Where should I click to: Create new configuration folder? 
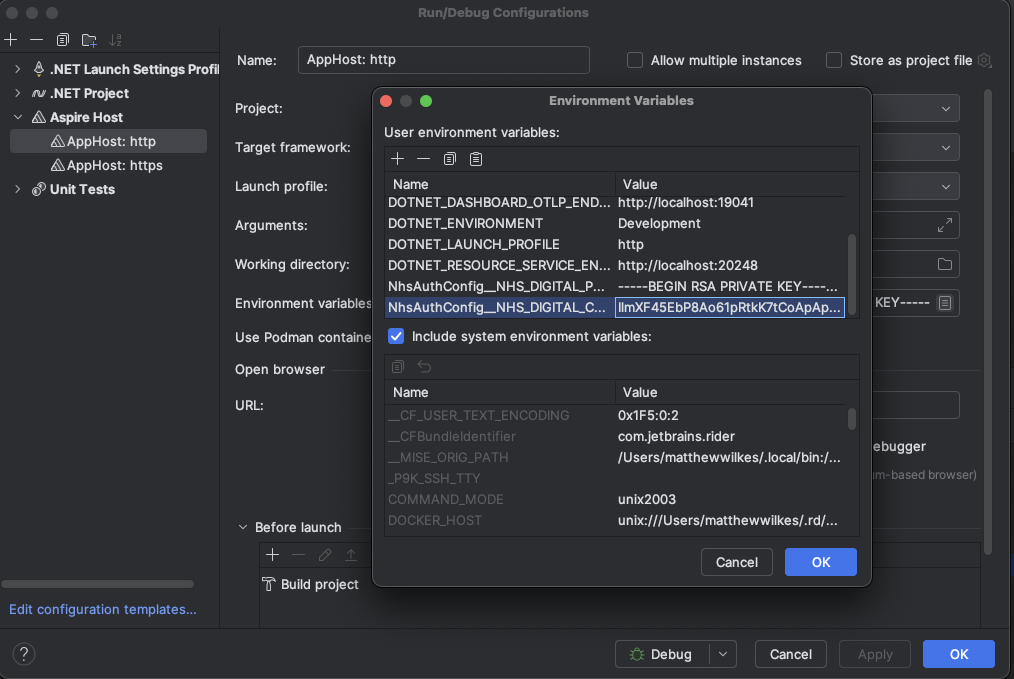coord(89,40)
